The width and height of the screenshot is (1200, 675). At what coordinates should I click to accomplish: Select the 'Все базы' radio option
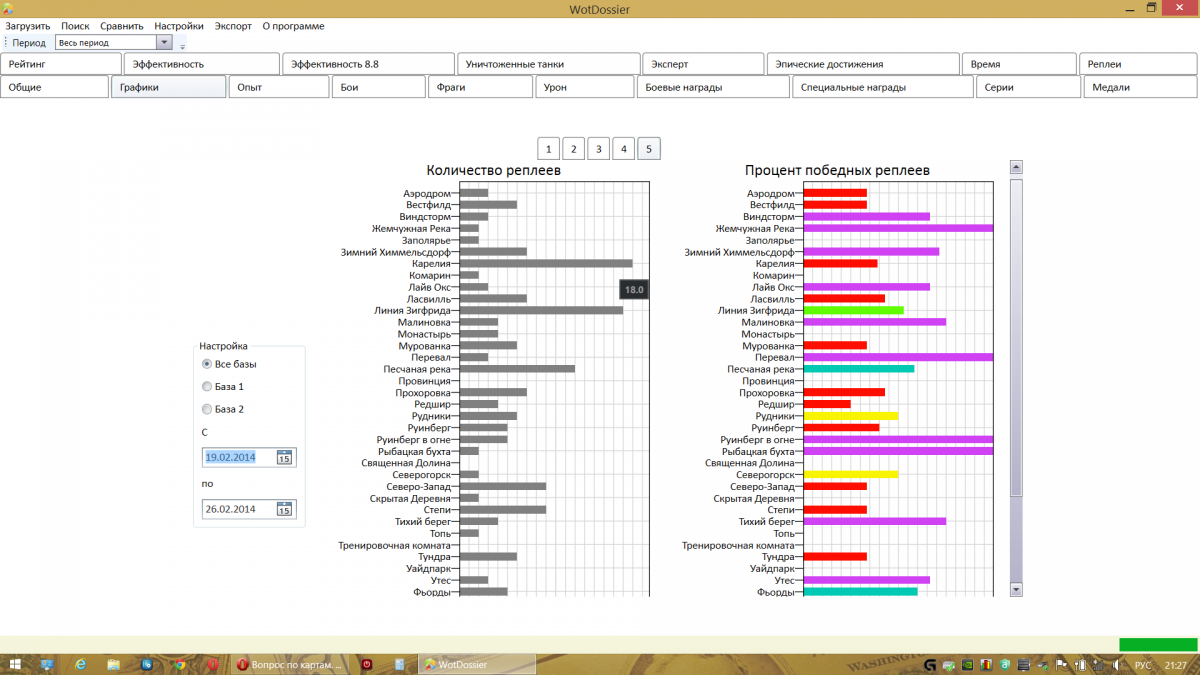coord(207,364)
